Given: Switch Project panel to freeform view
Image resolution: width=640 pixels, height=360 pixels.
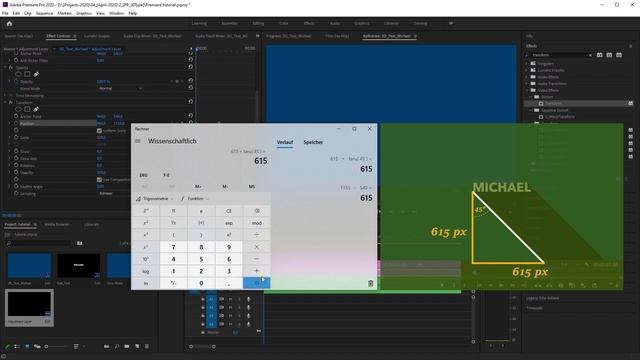Looking at the screenshot, I should 37,347.
